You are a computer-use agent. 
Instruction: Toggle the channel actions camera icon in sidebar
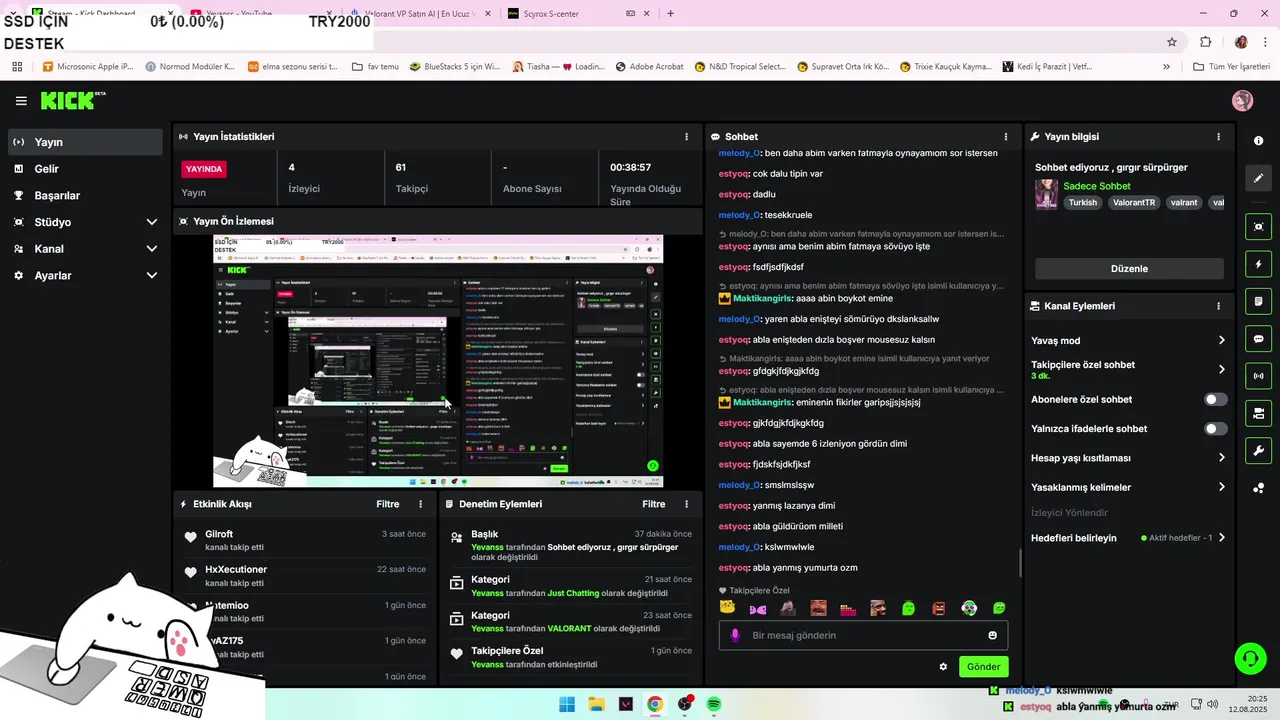click(1258, 413)
